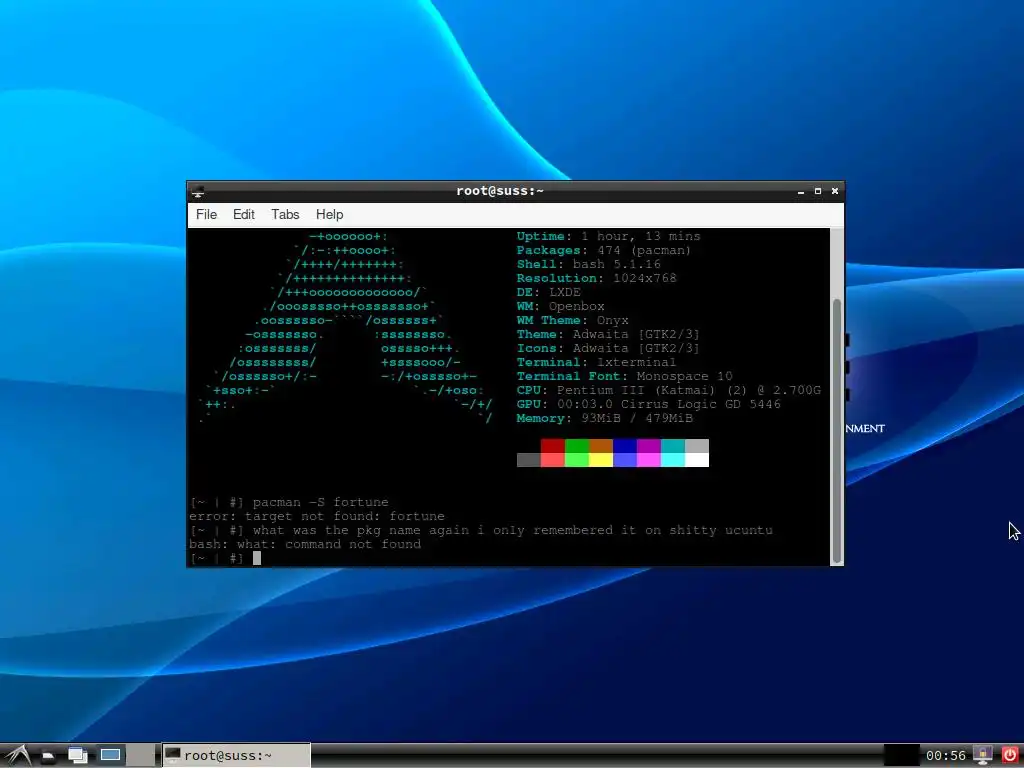This screenshot has width=1024, height=768.
Task: Switch to the first desktop in the pager
Action: 110,755
